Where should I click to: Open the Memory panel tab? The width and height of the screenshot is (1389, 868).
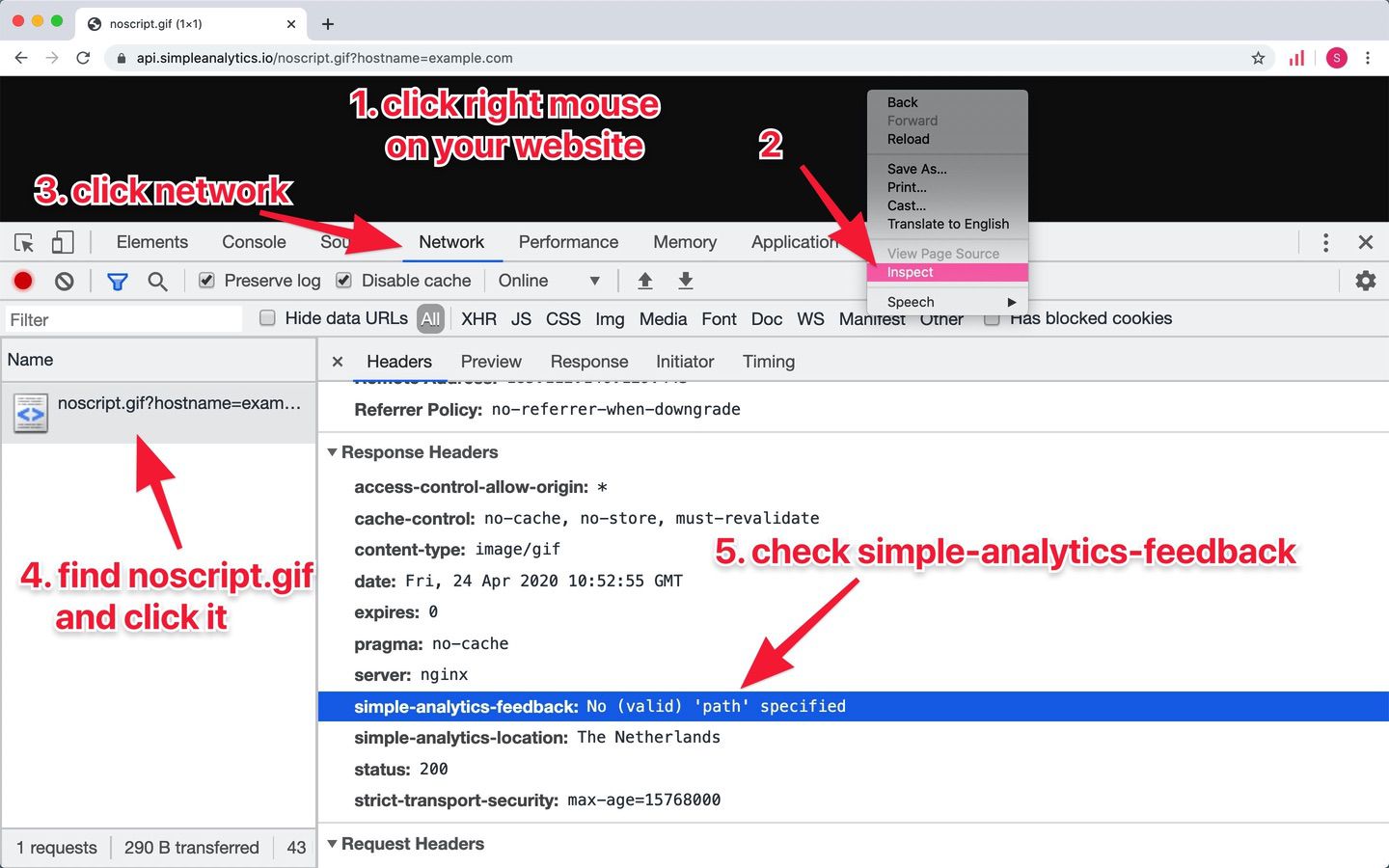coord(685,242)
